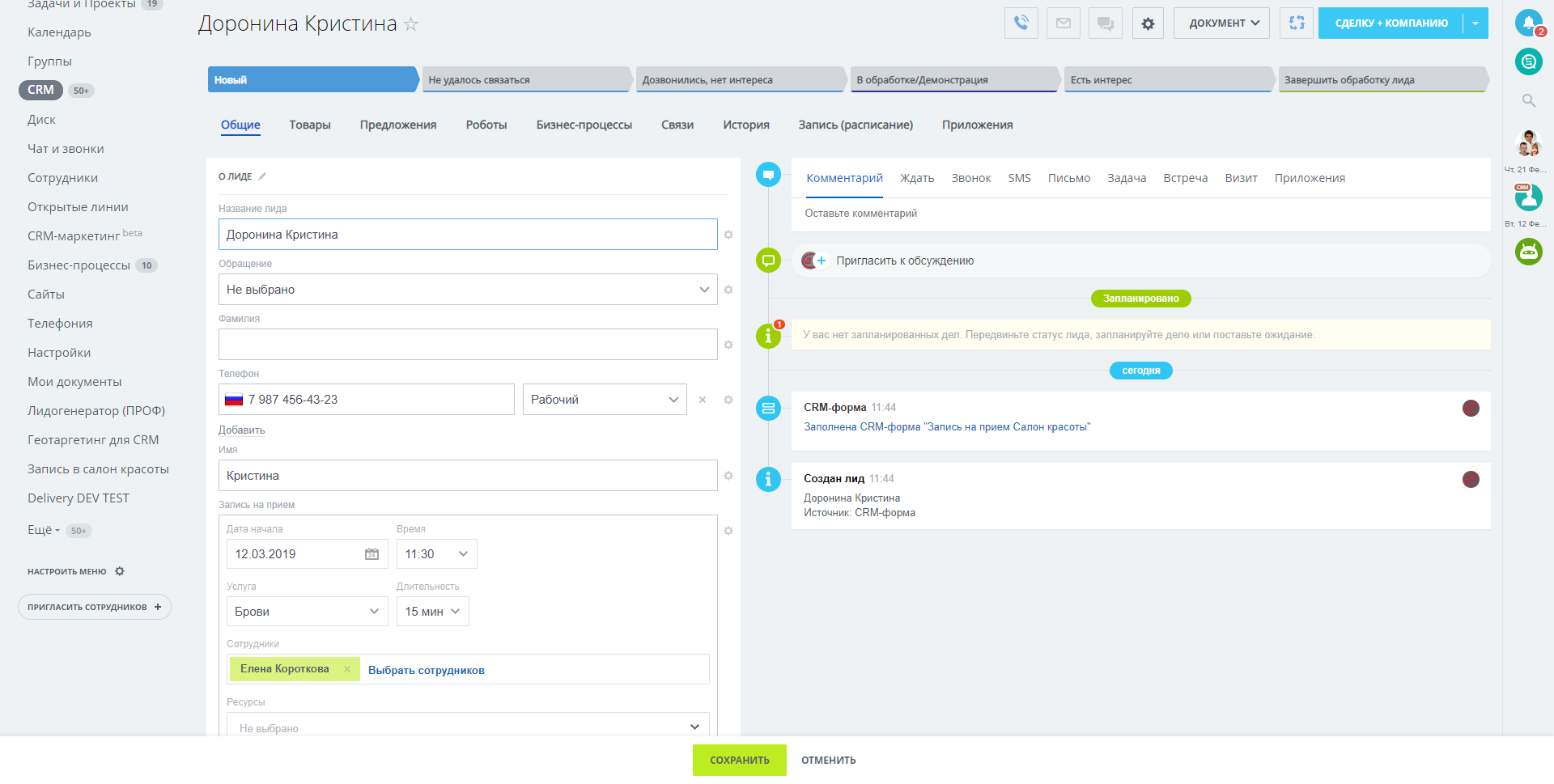
Task: Open the Услуга dropdown showing Брови
Action: [307, 612]
